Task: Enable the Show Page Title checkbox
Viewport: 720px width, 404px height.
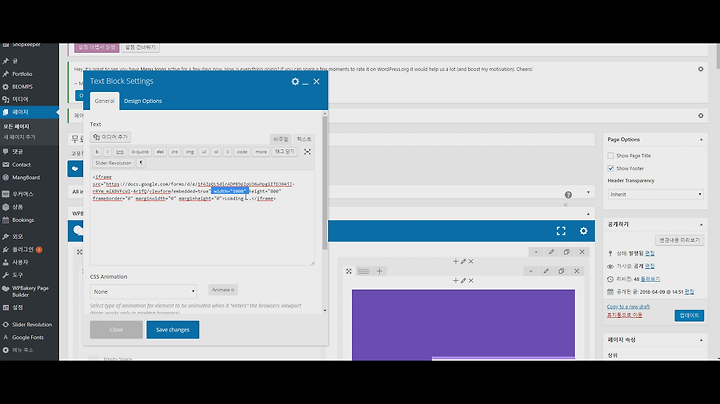Action: (x=611, y=156)
